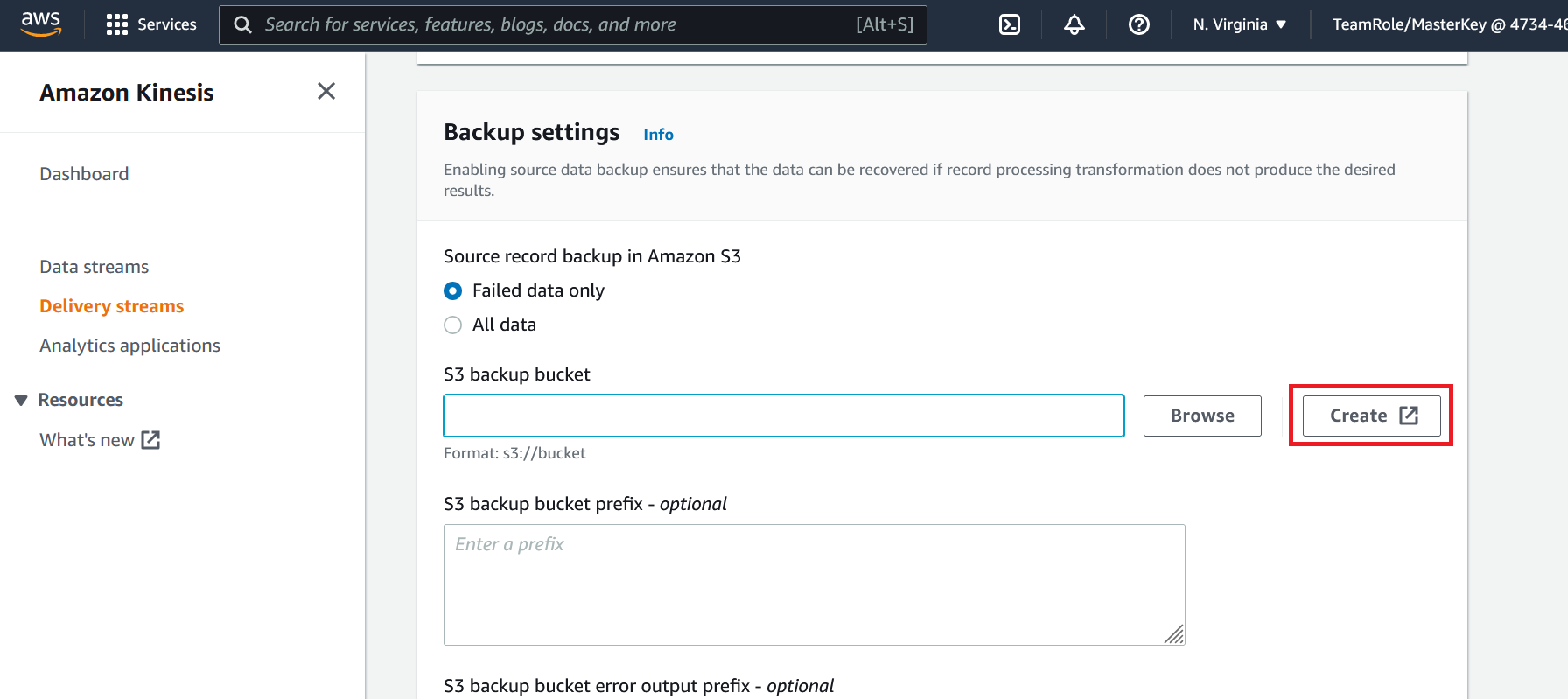
Task: Close the Amazon Kinesis side panel
Action: [x=326, y=91]
